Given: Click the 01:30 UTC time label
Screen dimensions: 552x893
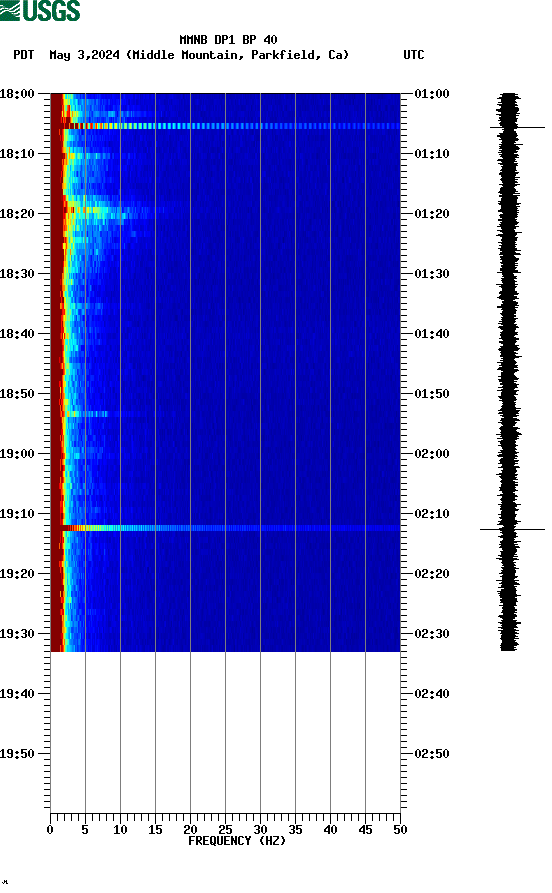Looking at the screenshot, I should [432, 273].
